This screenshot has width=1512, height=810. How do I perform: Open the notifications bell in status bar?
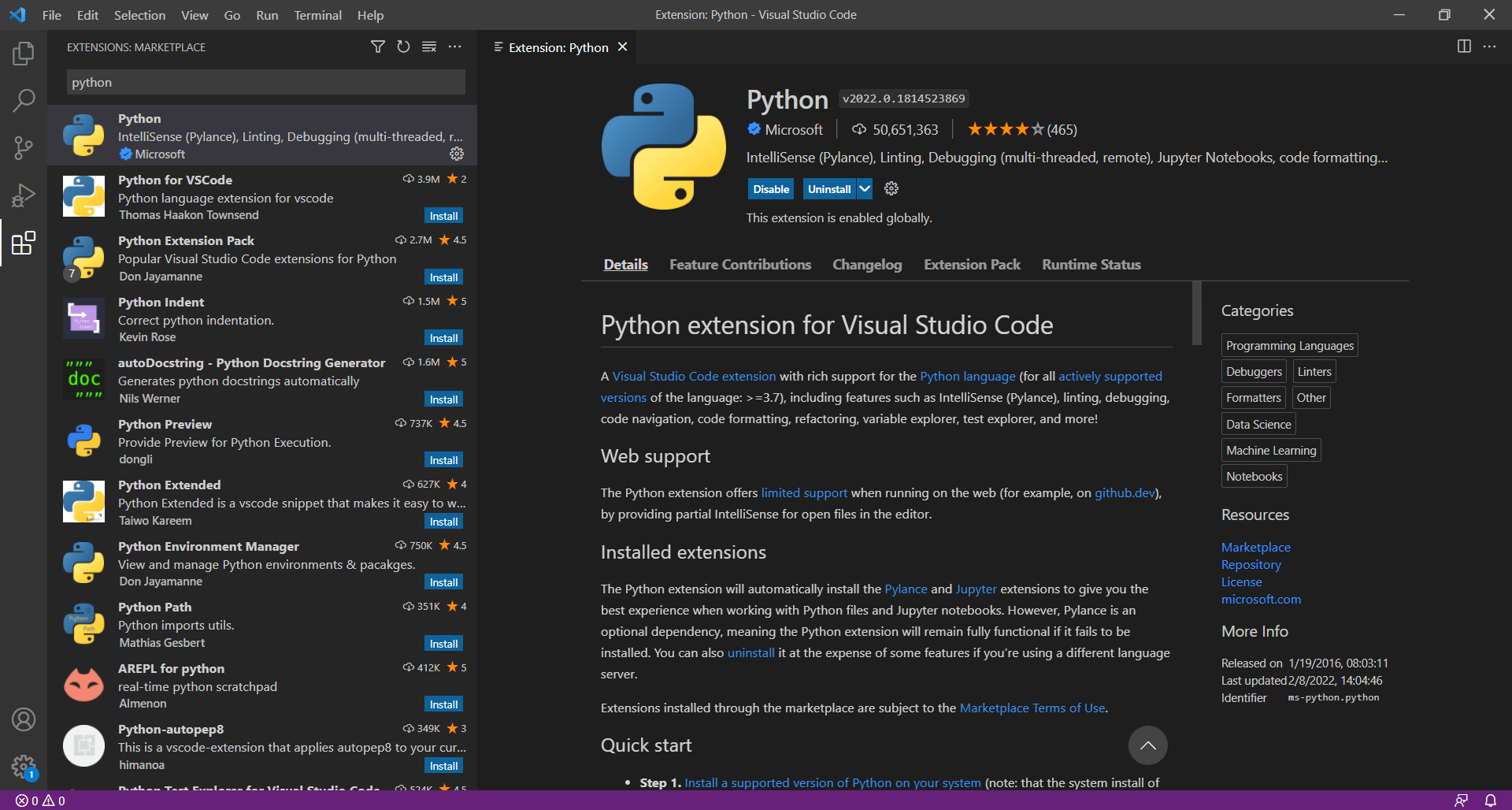pyautogui.click(x=1491, y=801)
